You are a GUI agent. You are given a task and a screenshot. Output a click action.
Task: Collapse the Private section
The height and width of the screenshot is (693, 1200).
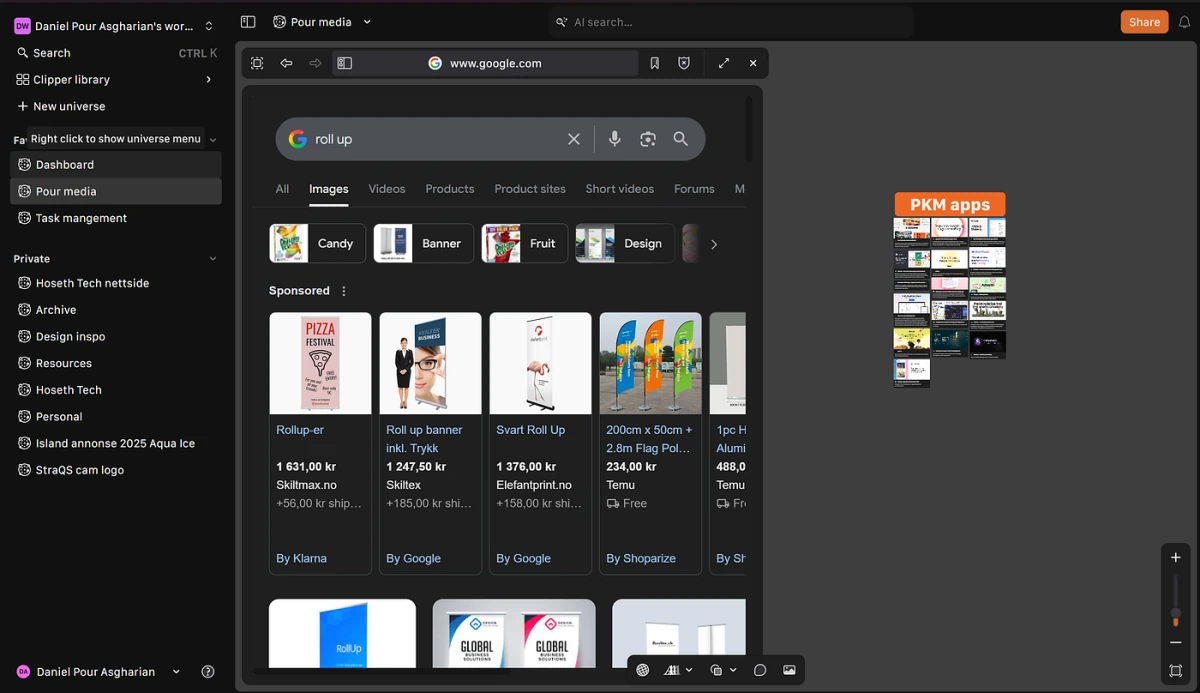coord(212,259)
